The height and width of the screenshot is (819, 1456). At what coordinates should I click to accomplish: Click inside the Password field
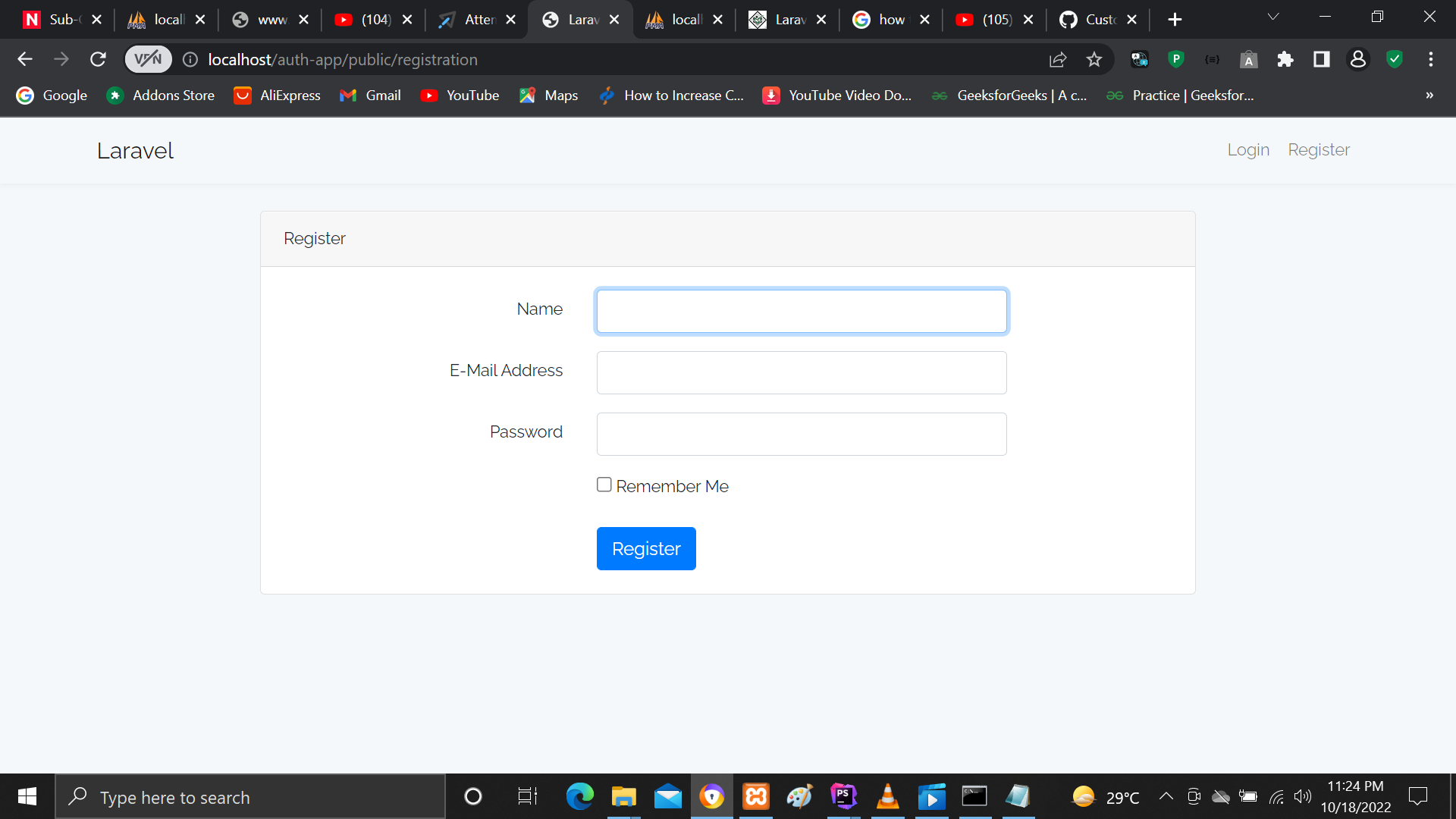click(x=802, y=434)
